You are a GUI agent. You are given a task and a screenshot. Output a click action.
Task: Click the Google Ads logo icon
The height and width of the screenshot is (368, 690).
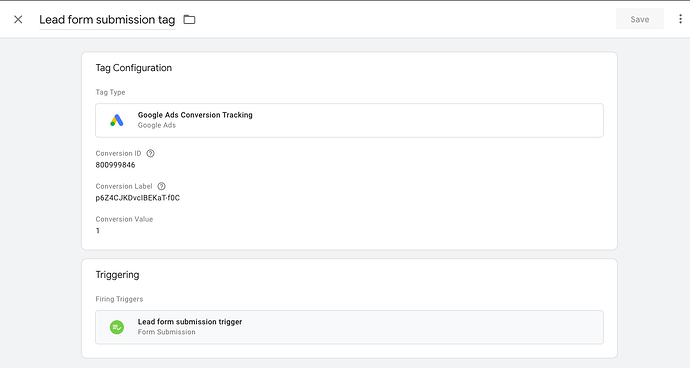pyautogui.click(x=117, y=120)
